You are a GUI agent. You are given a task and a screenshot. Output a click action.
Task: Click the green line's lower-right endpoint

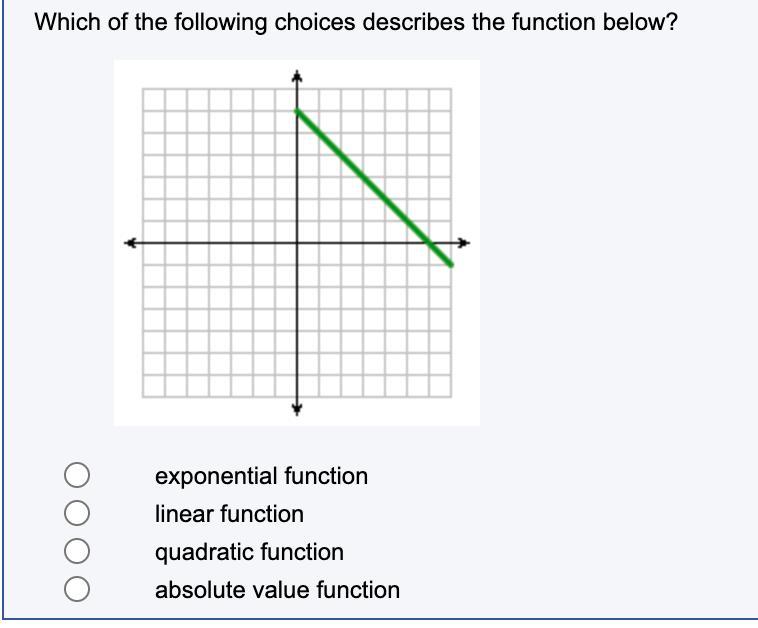coord(450,264)
